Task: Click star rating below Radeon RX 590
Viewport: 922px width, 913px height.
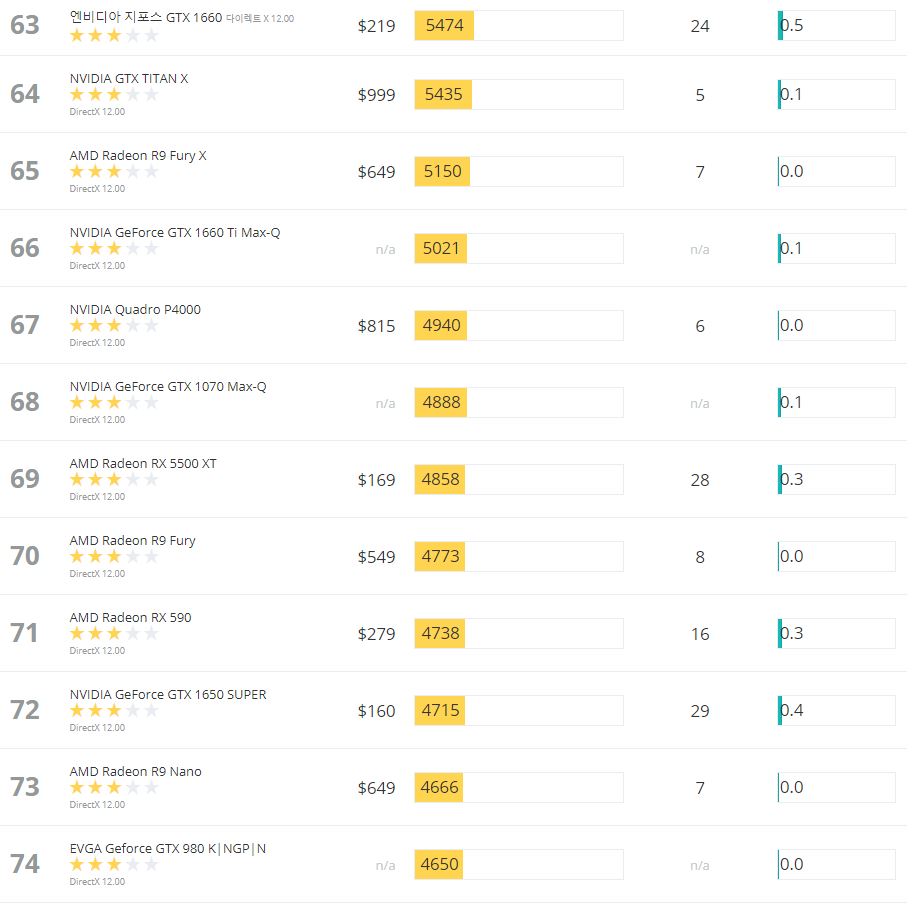Action: [114, 634]
